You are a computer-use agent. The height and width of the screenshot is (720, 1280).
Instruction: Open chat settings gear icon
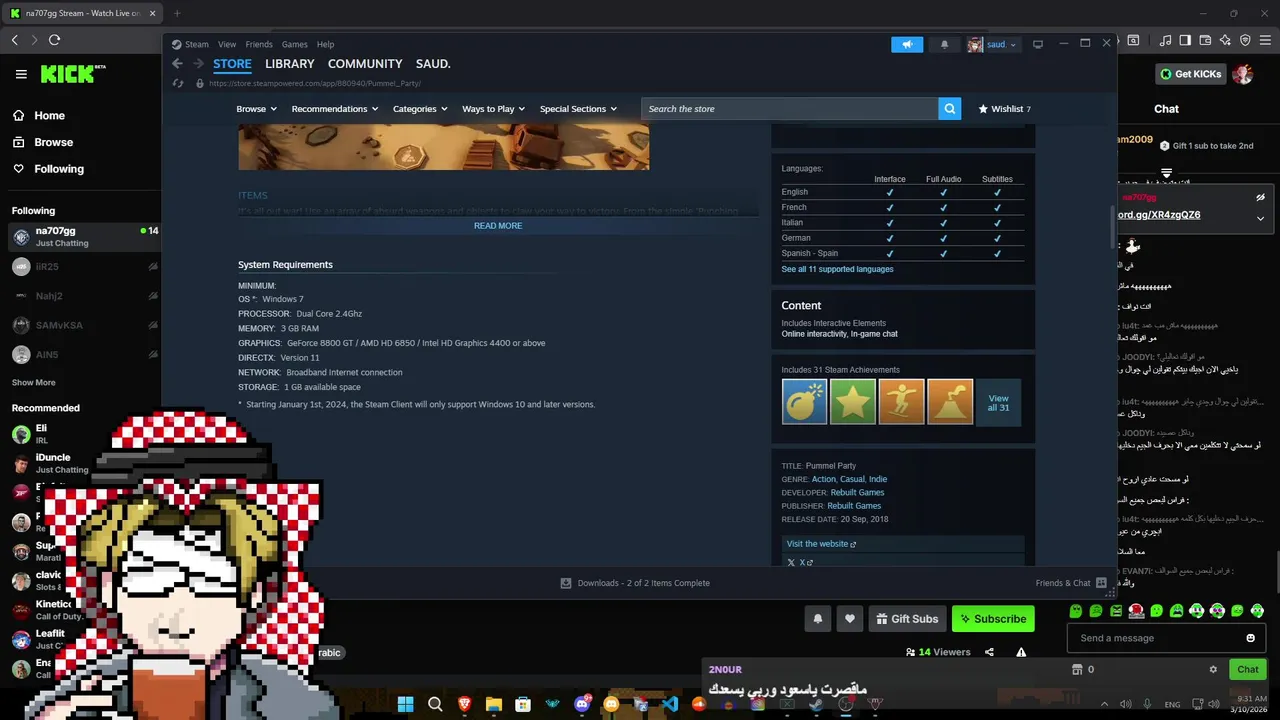coord(1213,669)
